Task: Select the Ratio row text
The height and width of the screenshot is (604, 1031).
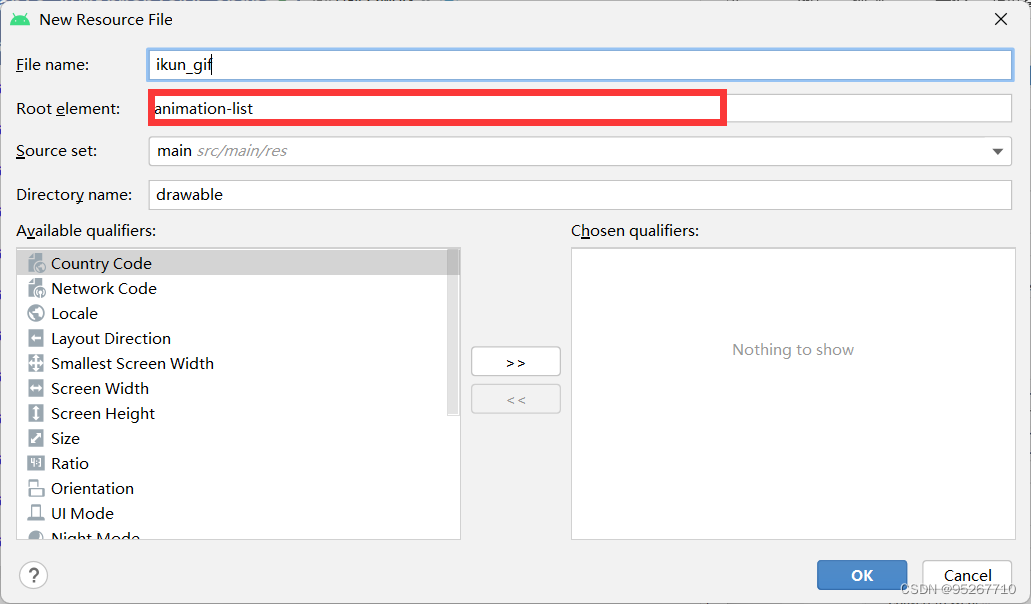Action: pos(70,463)
